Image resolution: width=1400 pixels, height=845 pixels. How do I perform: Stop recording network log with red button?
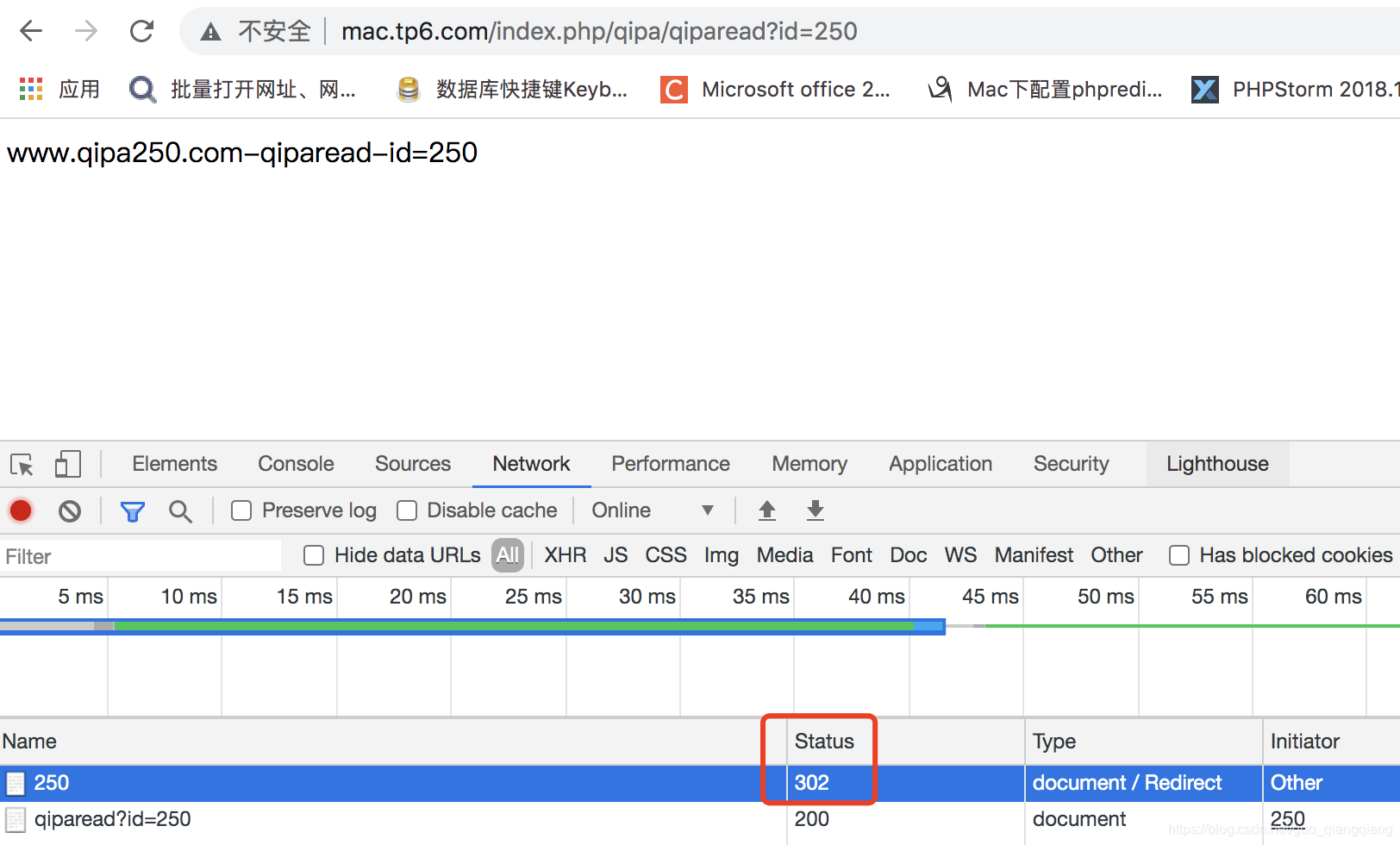(21, 510)
